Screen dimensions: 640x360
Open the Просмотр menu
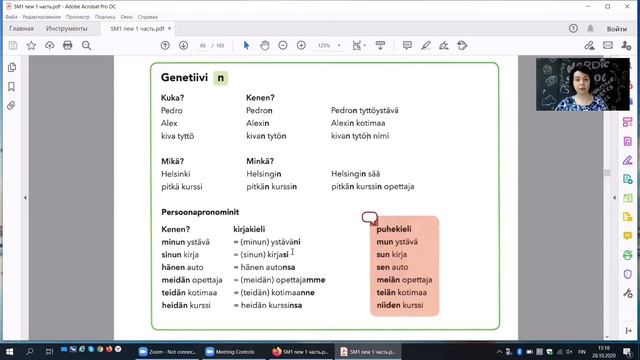(x=78, y=17)
